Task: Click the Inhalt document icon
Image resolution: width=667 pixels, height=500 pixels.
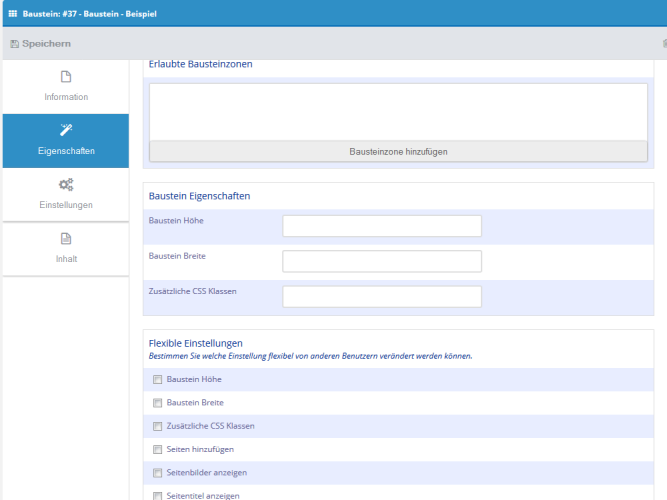Action: pos(66,238)
